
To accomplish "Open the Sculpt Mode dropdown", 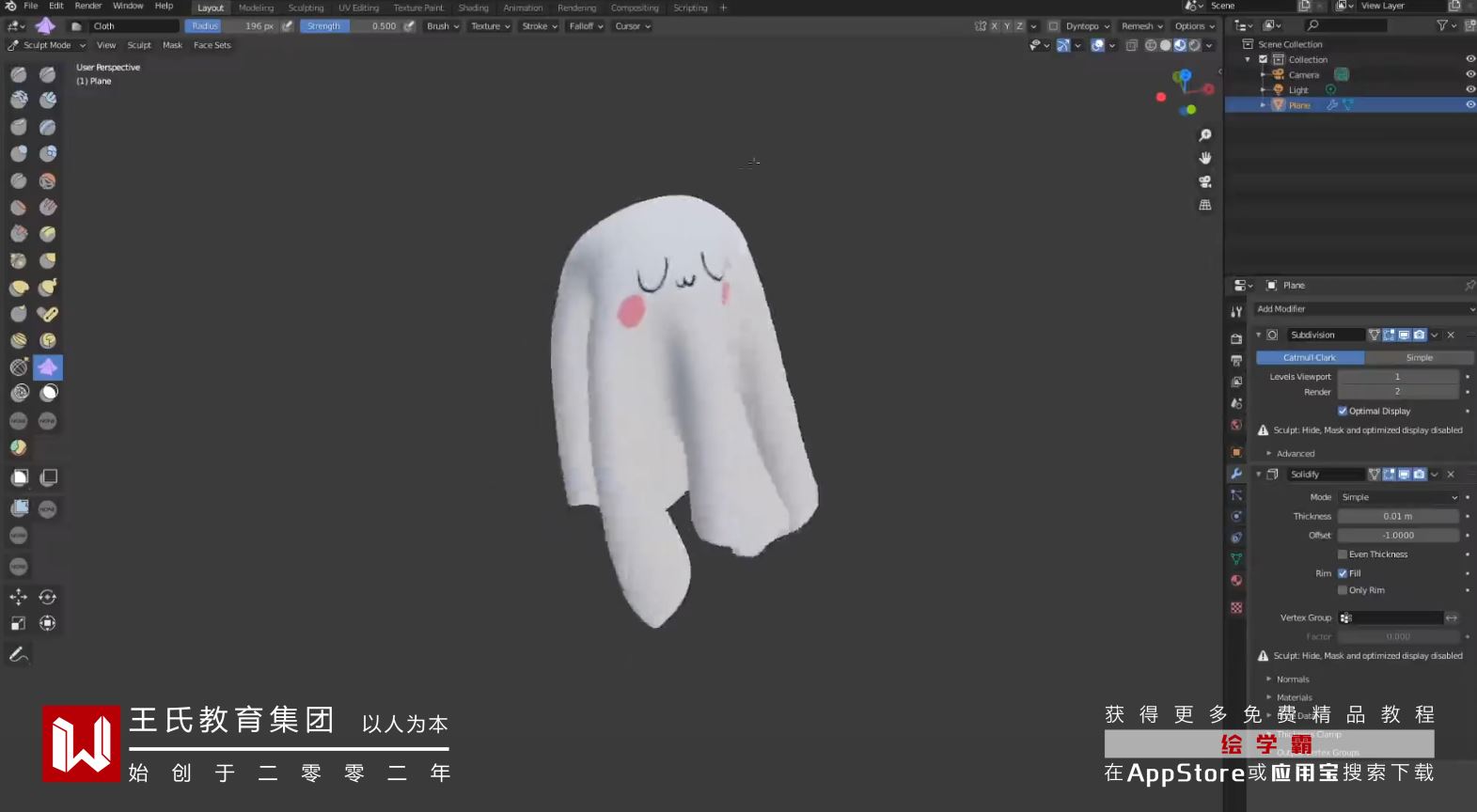I will (47, 45).
